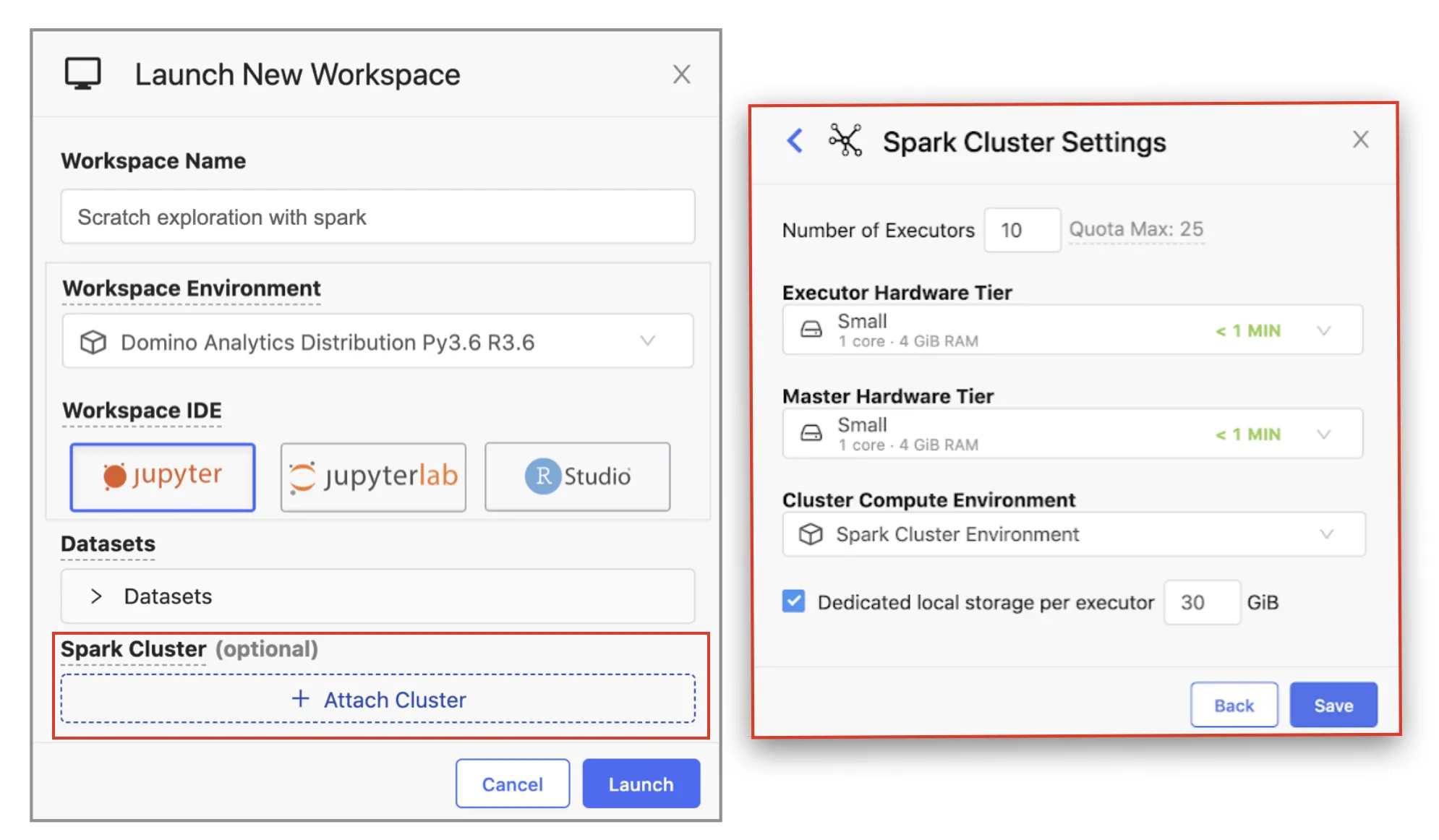1439x840 pixels.
Task: Open the Workspace Environment dropdown
Action: pos(647,340)
